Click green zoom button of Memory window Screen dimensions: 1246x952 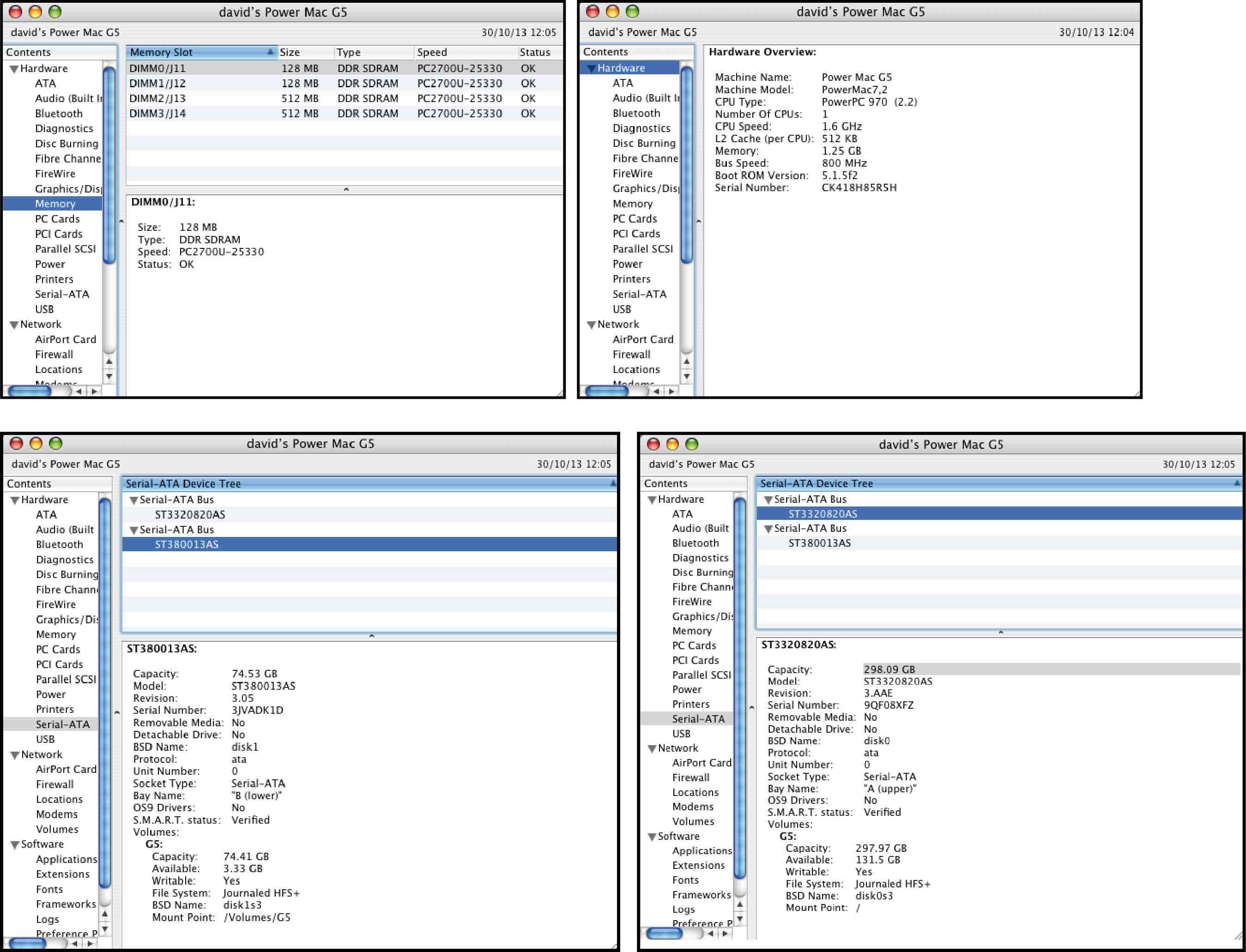(55, 12)
